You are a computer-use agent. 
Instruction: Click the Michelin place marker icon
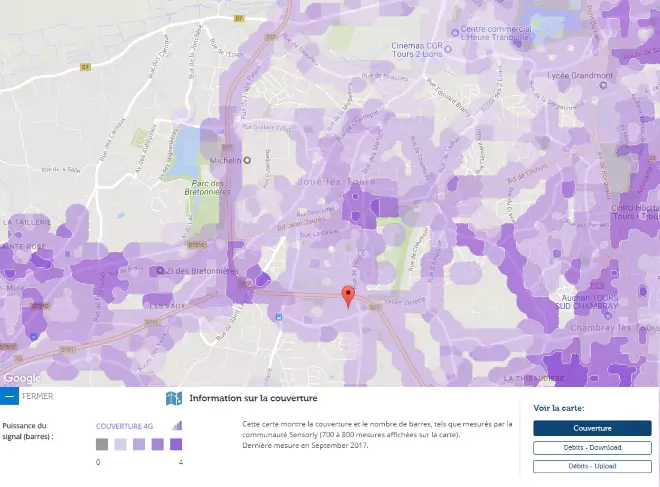248,160
